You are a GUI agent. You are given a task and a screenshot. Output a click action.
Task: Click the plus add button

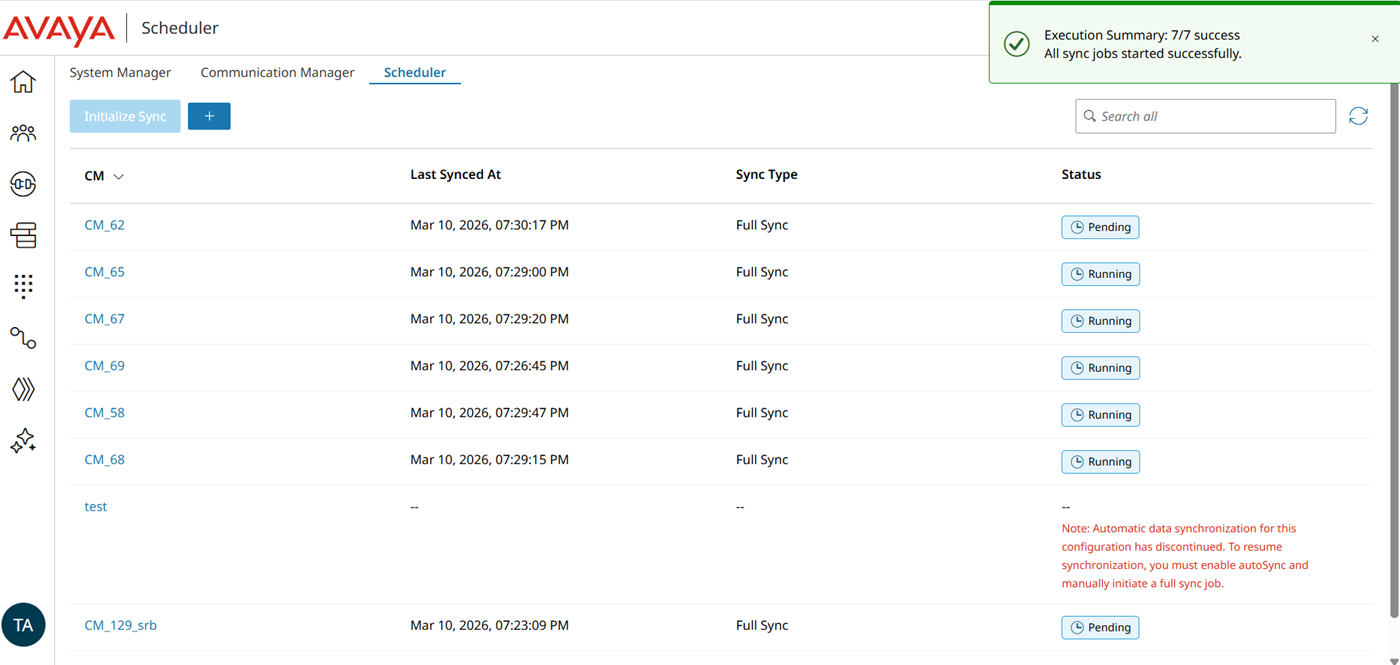209,116
